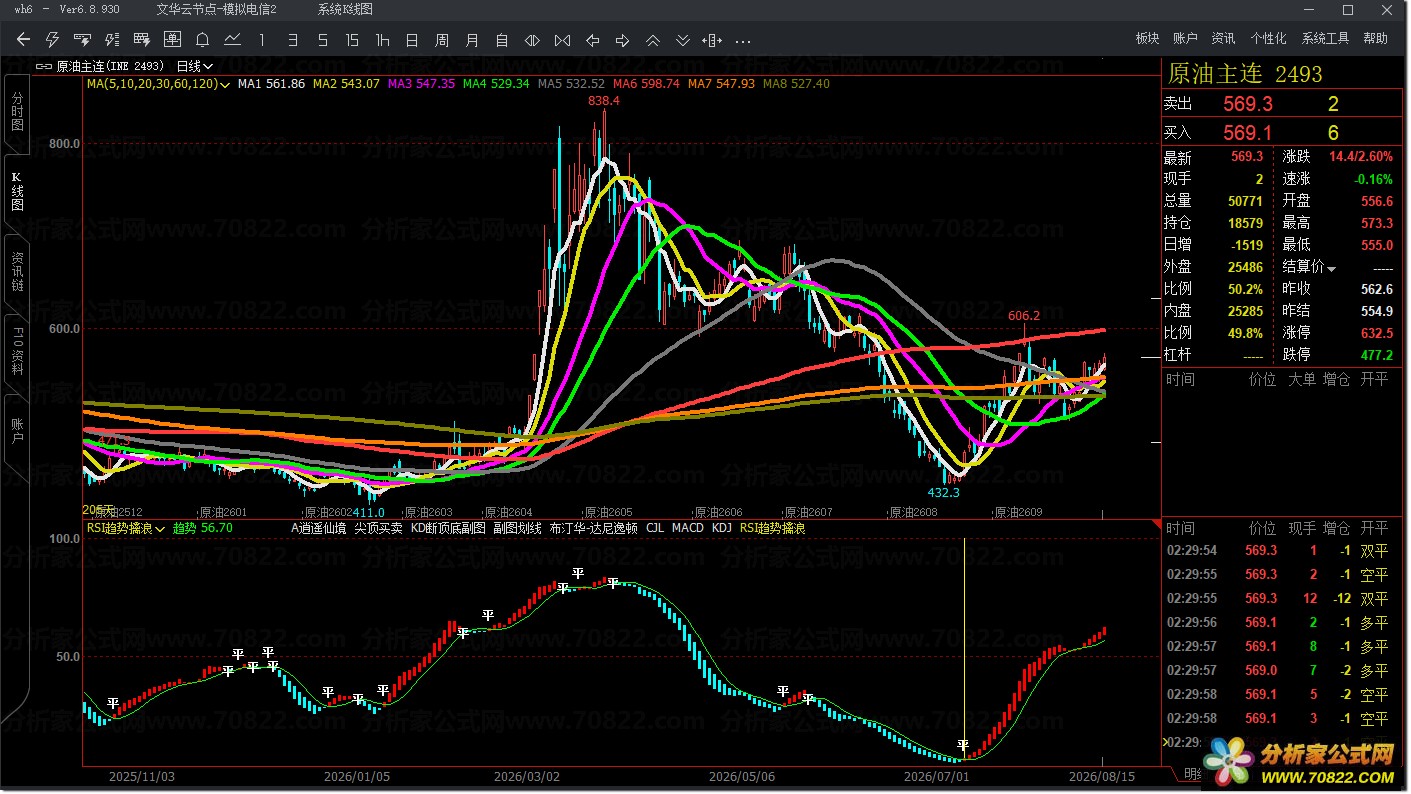Select highlighted RSI趋势擒浪 in indicator list

pos(773,528)
